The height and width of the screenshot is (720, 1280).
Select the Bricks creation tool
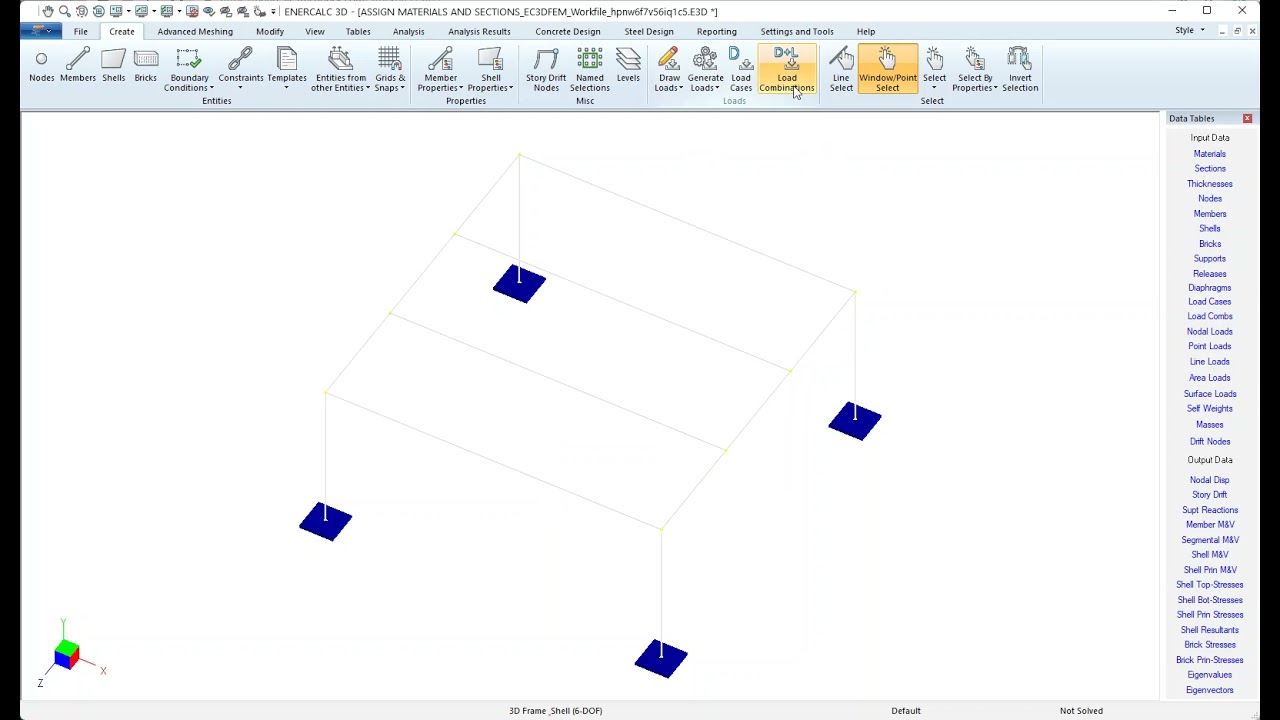[x=146, y=68]
